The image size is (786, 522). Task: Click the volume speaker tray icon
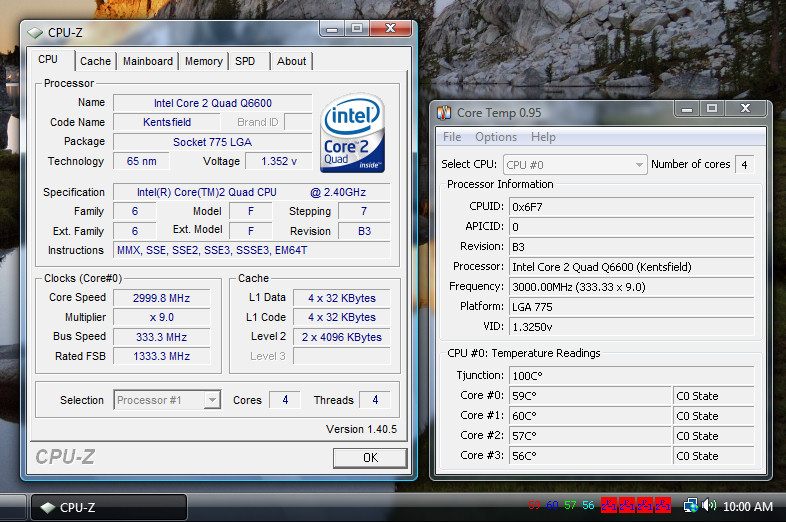click(x=709, y=505)
